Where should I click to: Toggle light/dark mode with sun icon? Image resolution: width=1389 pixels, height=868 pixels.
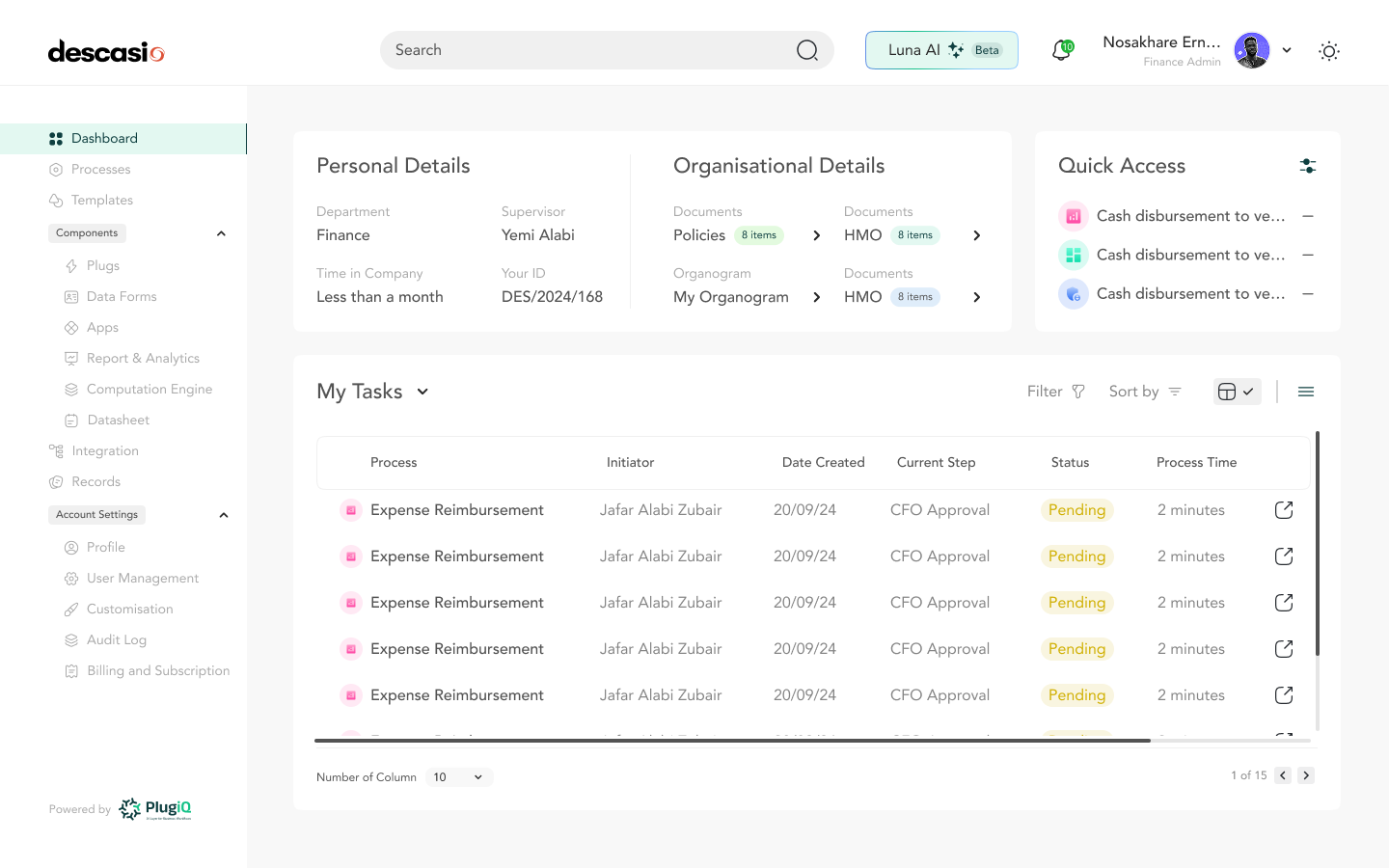1329,51
